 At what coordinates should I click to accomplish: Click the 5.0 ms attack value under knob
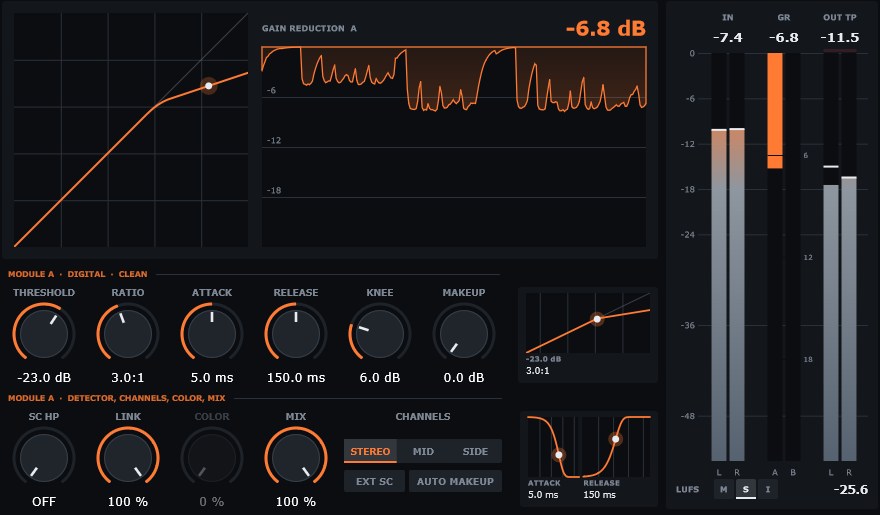(x=212, y=378)
